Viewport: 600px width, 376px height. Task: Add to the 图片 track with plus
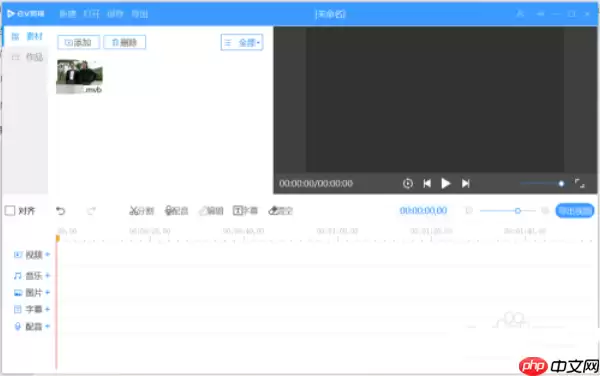(47, 293)
